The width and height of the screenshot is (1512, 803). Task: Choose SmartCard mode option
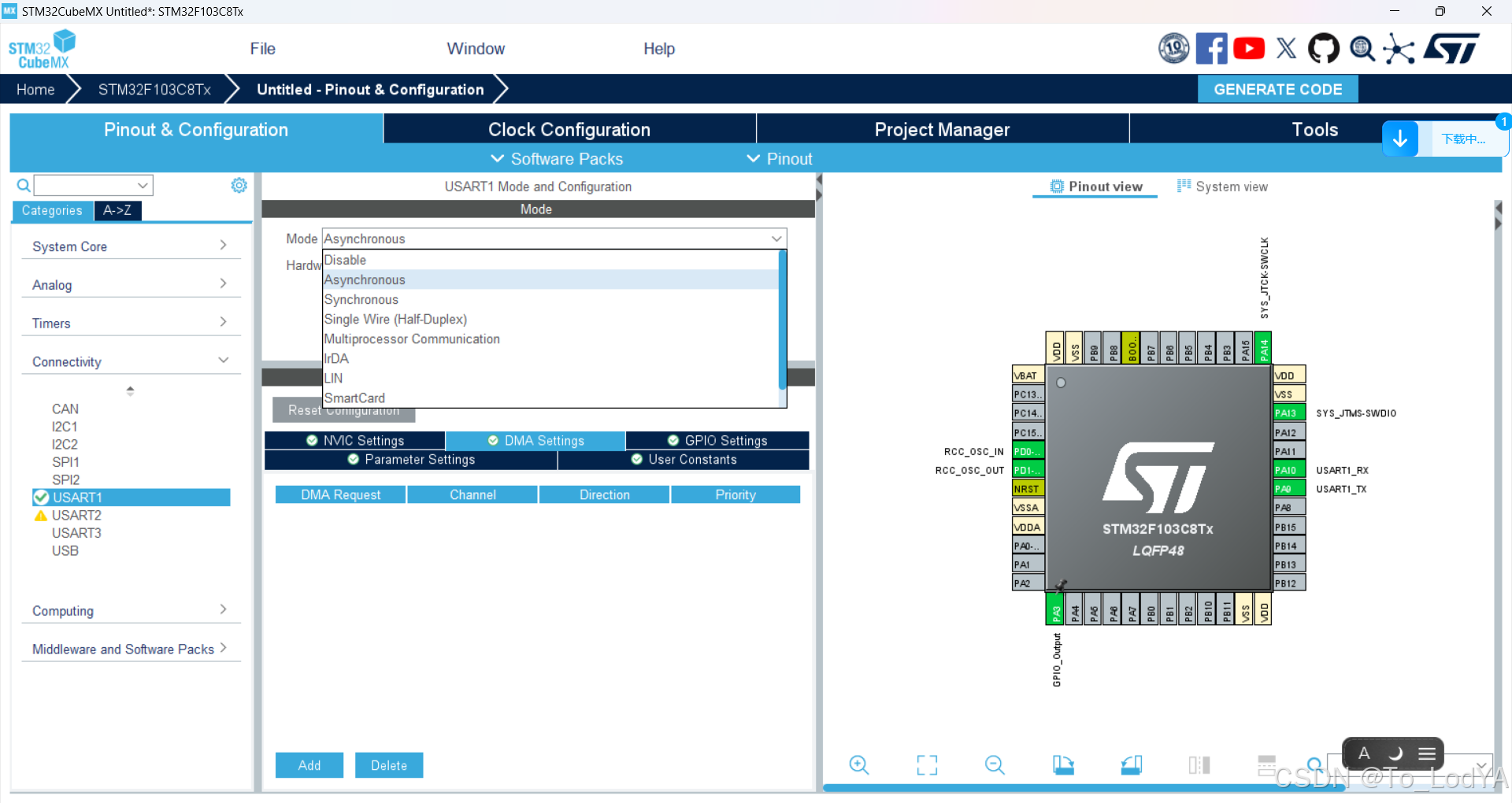click(550, 398)
